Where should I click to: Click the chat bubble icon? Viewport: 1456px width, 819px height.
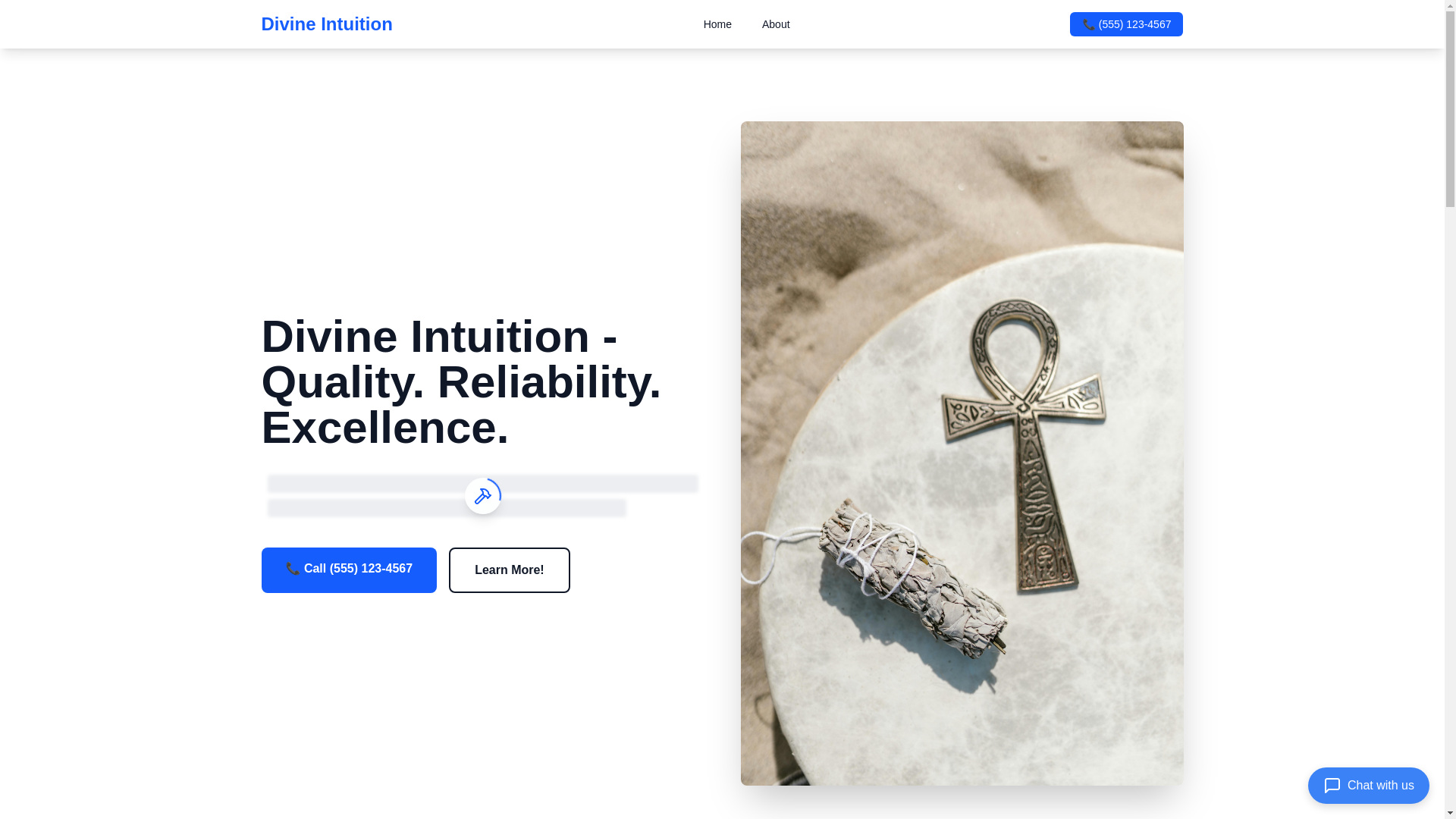pos(1332,786)
